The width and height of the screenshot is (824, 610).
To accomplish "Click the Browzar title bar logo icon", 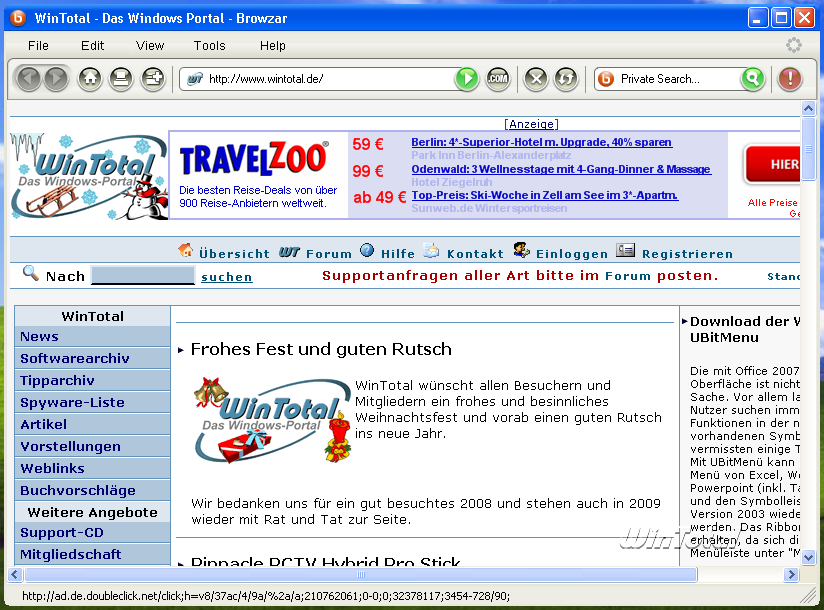I will click(18, 18).
